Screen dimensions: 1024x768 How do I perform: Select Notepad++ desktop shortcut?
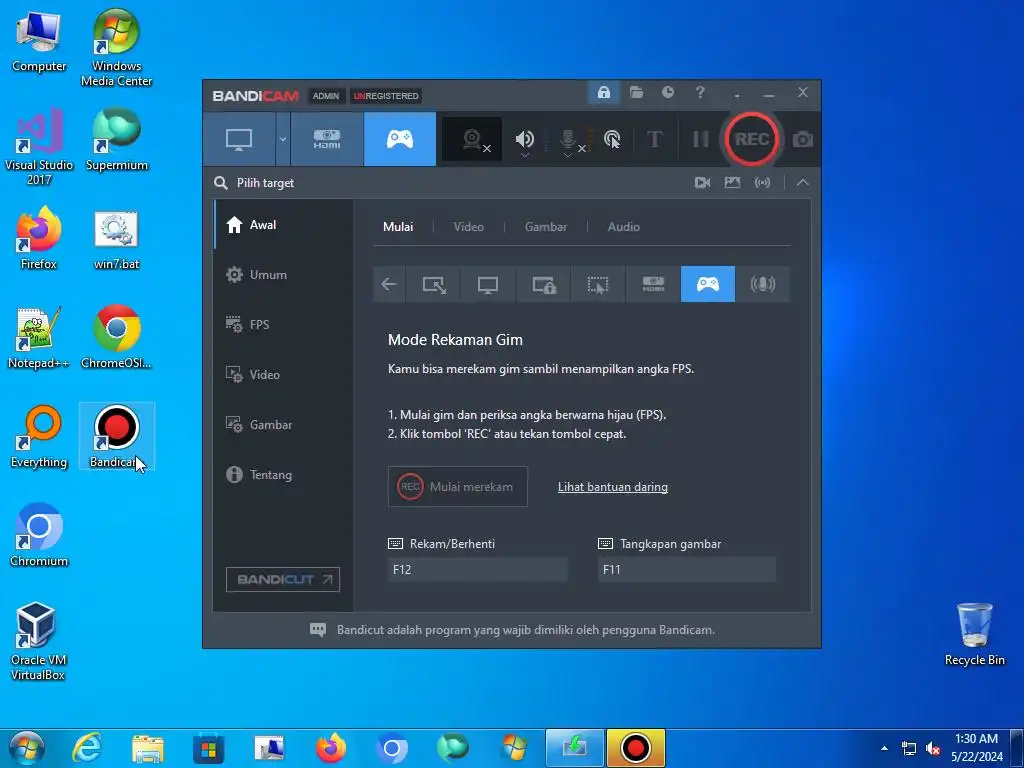click(x=39, y=338)
